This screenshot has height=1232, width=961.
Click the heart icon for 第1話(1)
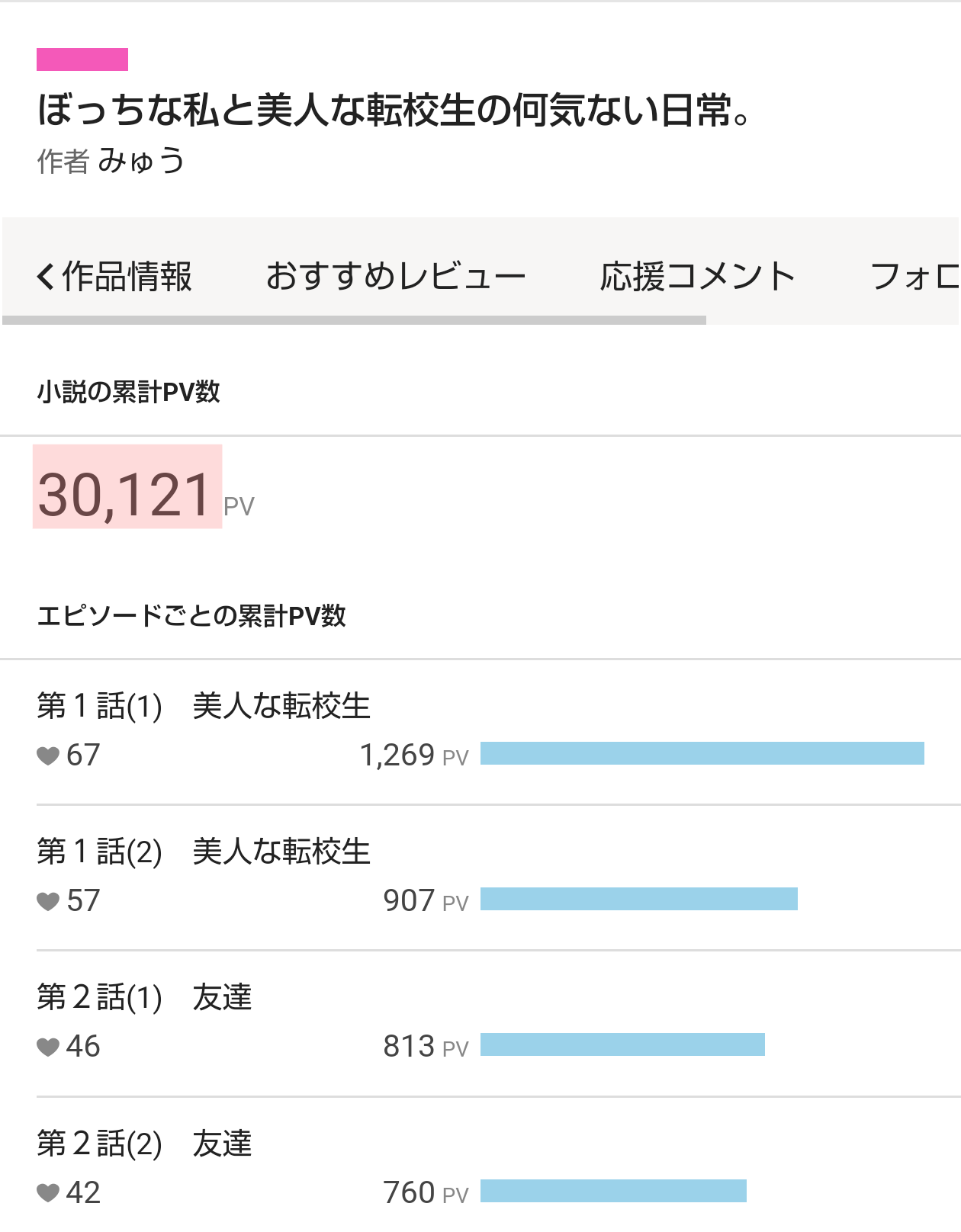48,756
